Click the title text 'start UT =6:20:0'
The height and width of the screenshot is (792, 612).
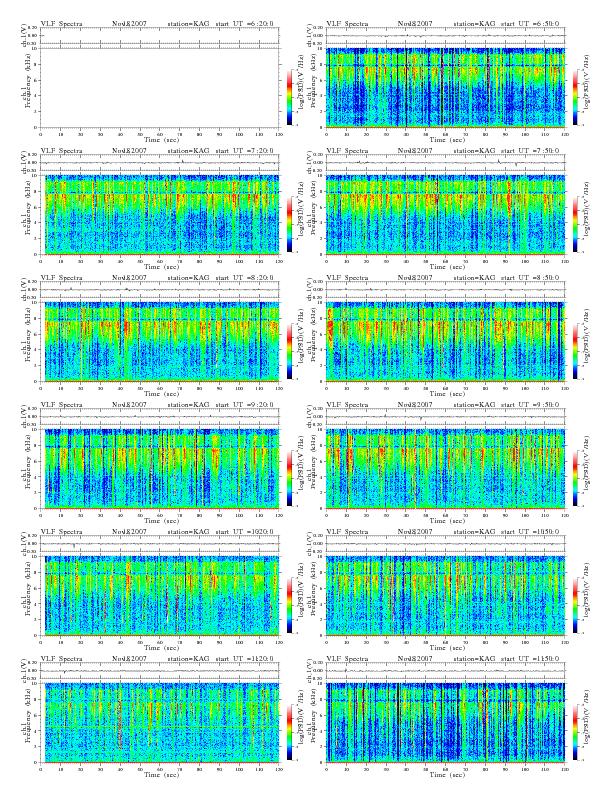pyautogui.click(x=244, y=24)
